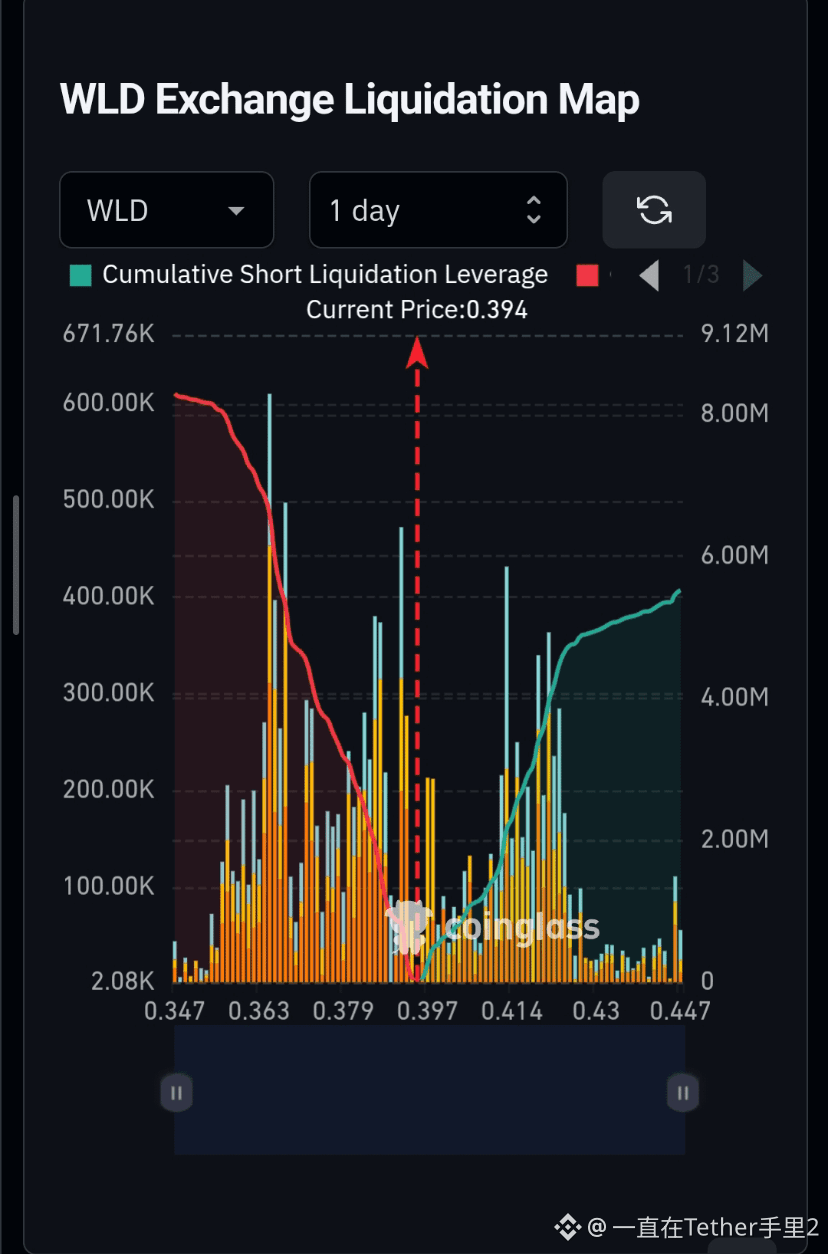
Task: Click the refresh chart button
Action: click(x=654, y=210)
